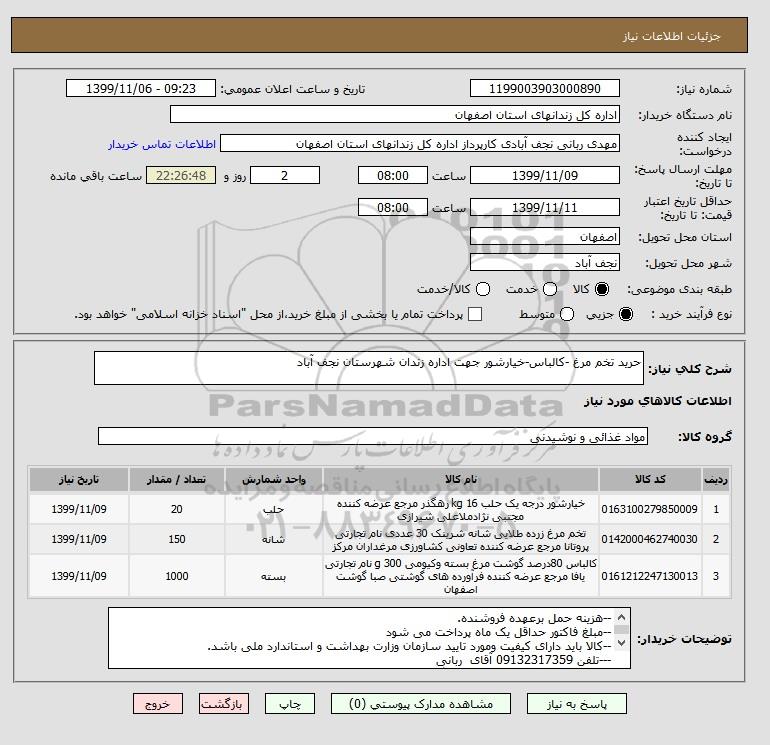
Task: Click the کالباس item name cell
Action: (x=461, y=576)
